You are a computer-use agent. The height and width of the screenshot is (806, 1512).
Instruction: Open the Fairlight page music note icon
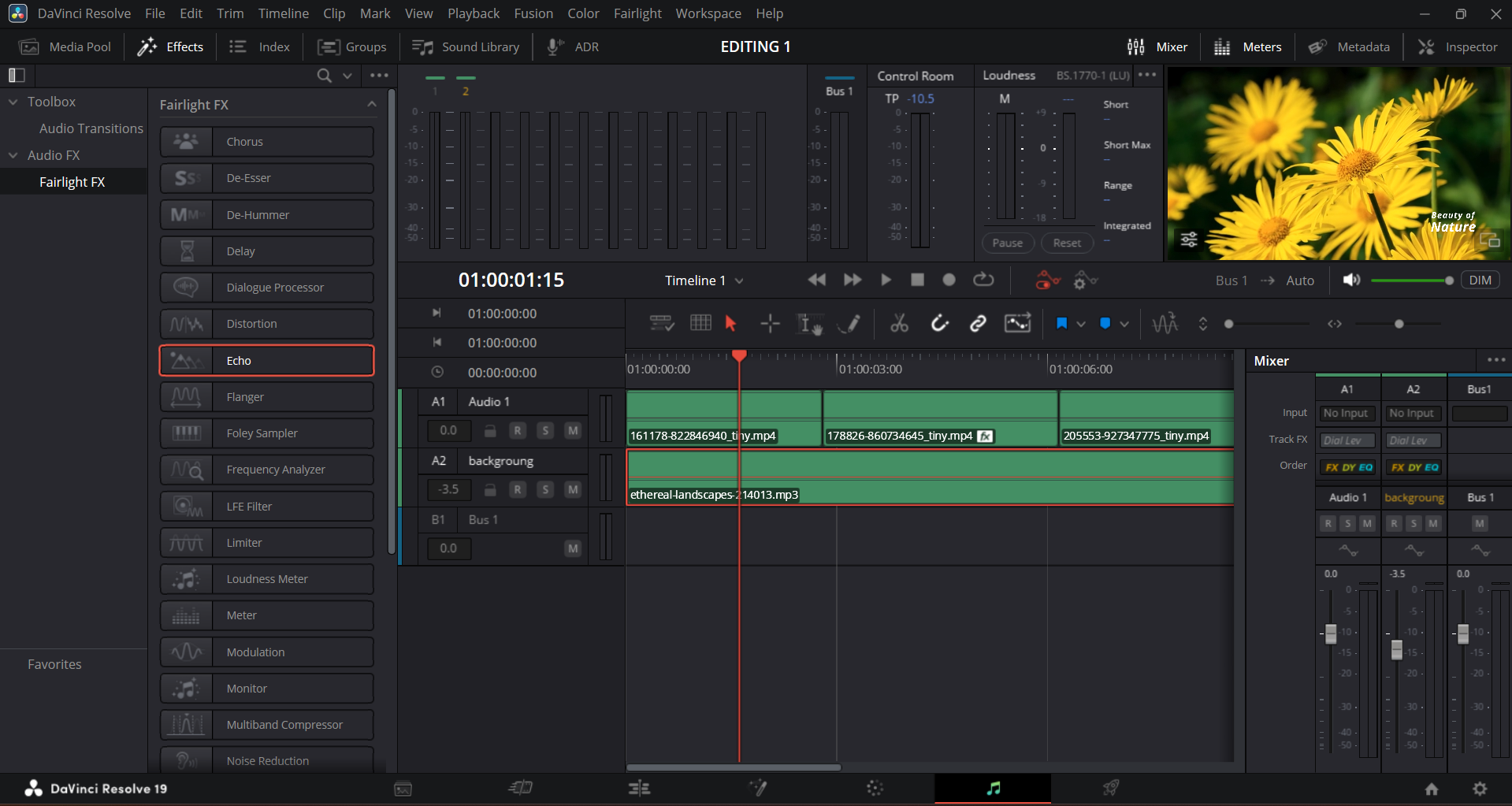click(993, 788)
